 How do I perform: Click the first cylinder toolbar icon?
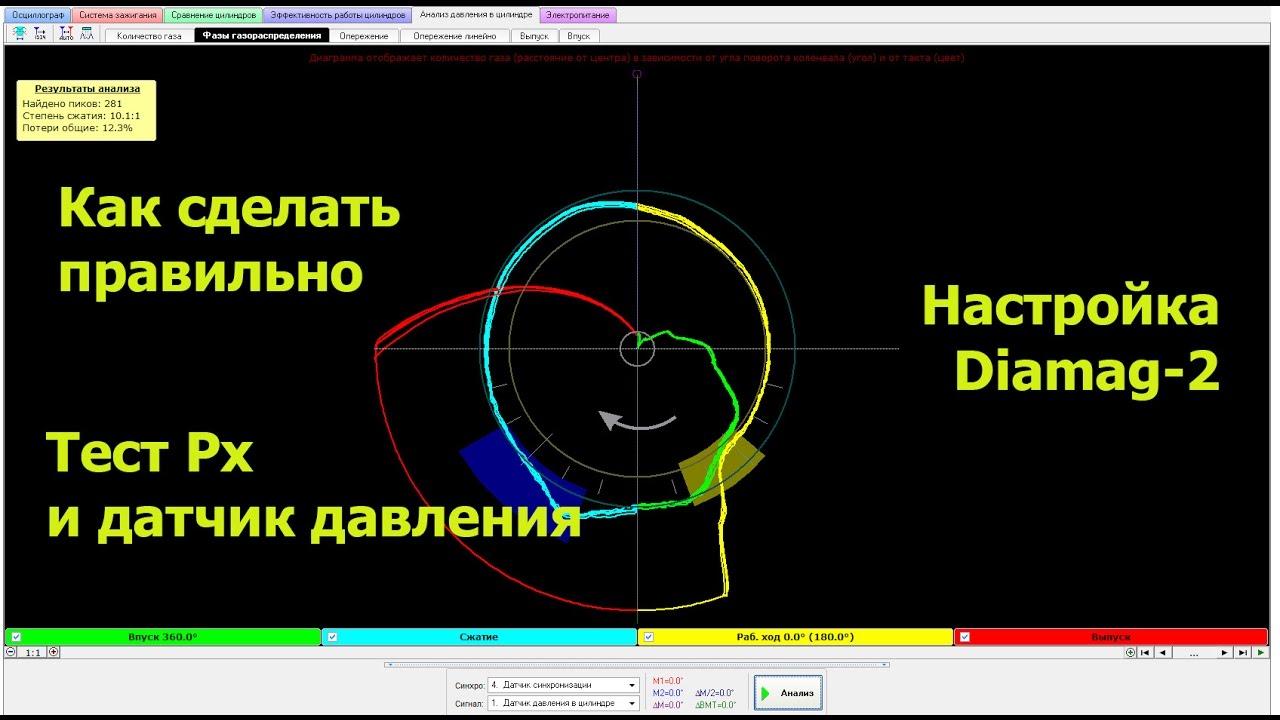(x=20, y=34)
